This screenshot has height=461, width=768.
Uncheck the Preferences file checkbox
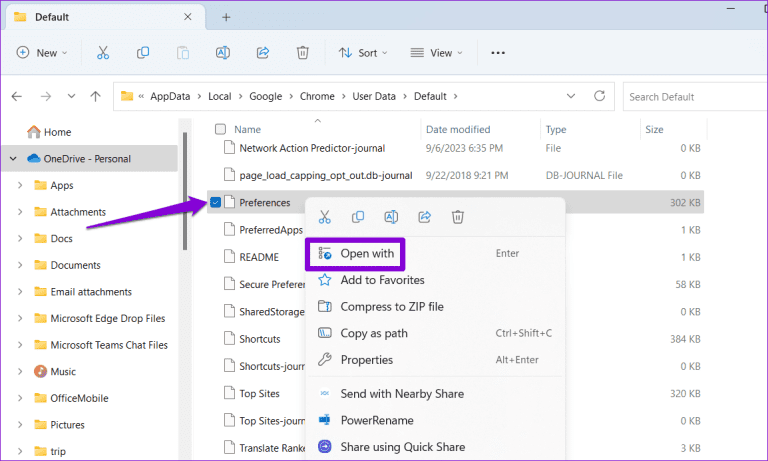[216, 203]
